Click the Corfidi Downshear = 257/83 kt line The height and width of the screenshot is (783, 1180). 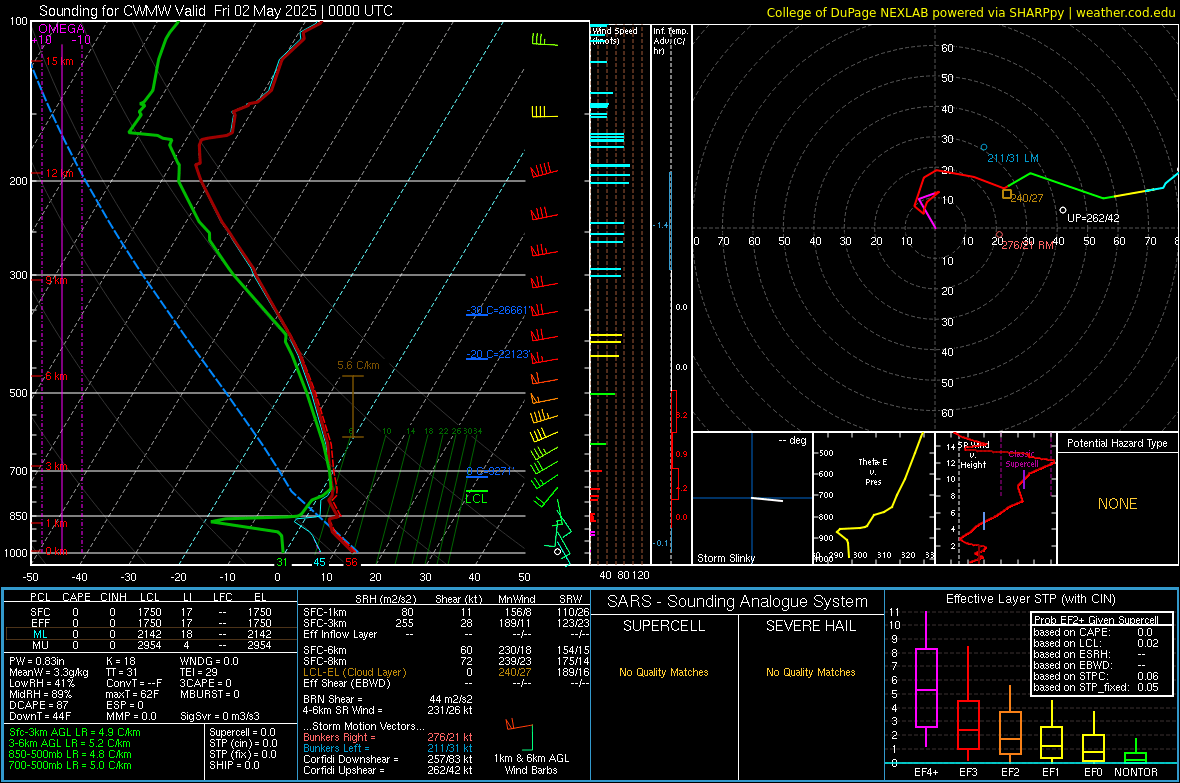(x=388, y=760)
